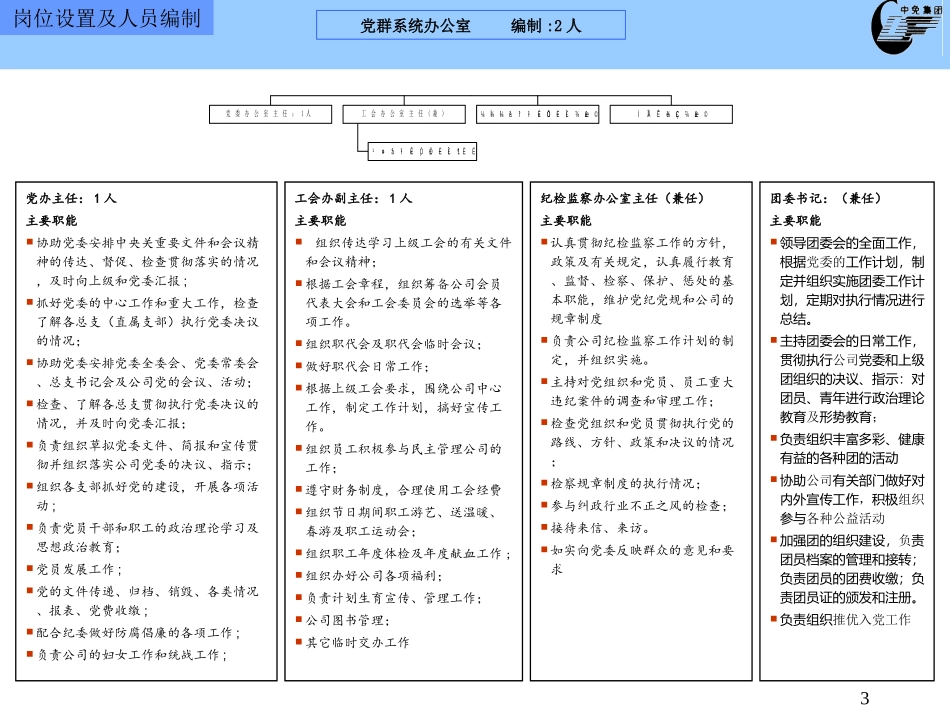Select the slide title 岗位设置及人员编制

click(x=107, y=18)
